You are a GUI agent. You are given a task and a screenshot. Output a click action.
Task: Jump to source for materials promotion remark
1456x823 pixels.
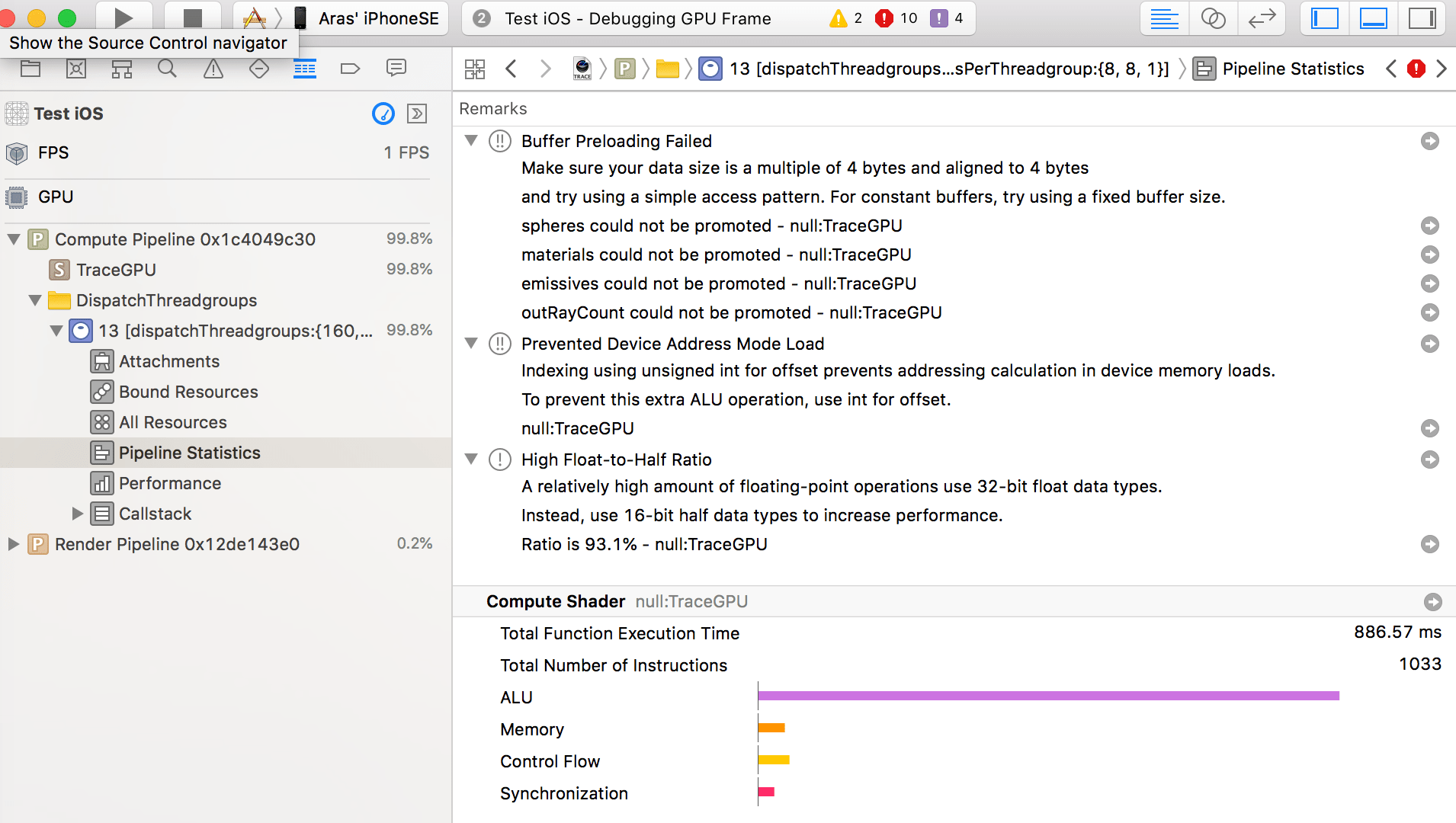click(x=1430, y=255)
